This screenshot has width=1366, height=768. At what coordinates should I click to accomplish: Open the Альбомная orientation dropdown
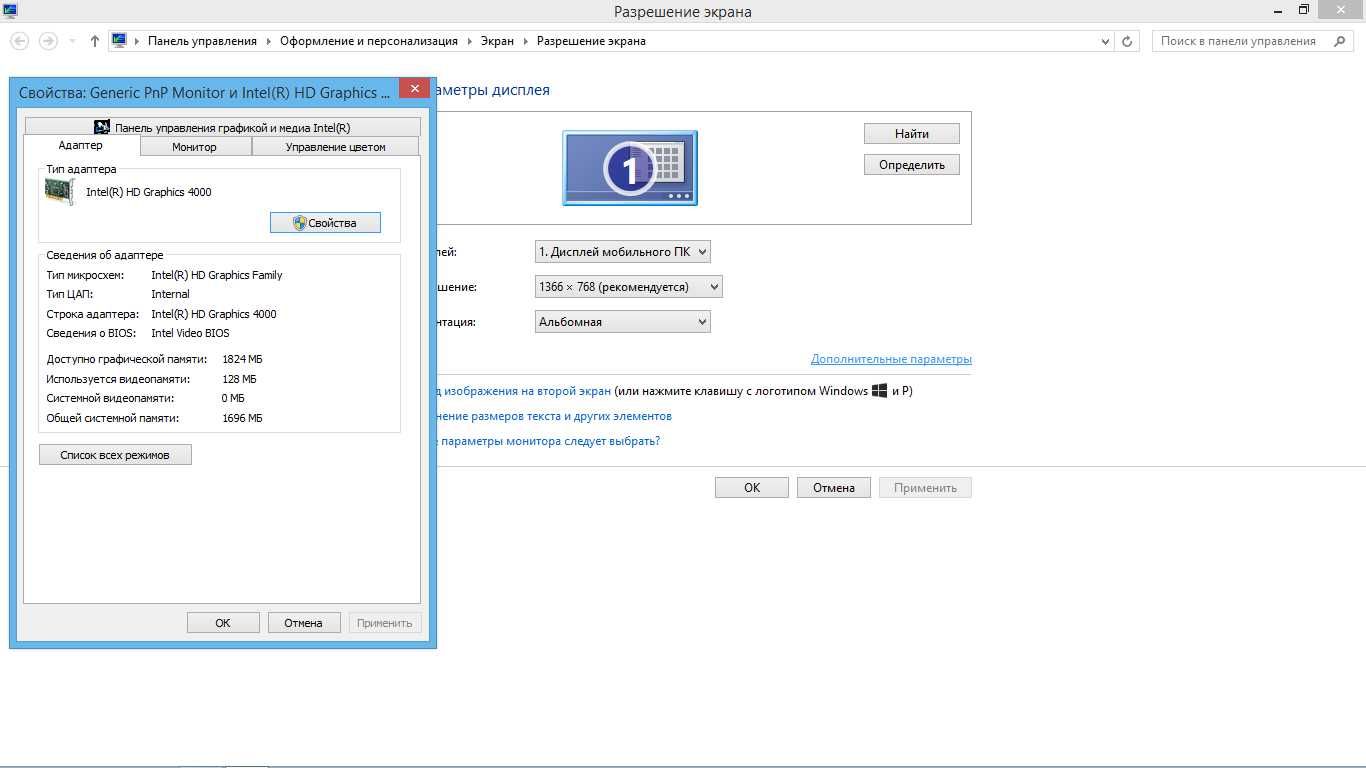(x=623, y=322)
